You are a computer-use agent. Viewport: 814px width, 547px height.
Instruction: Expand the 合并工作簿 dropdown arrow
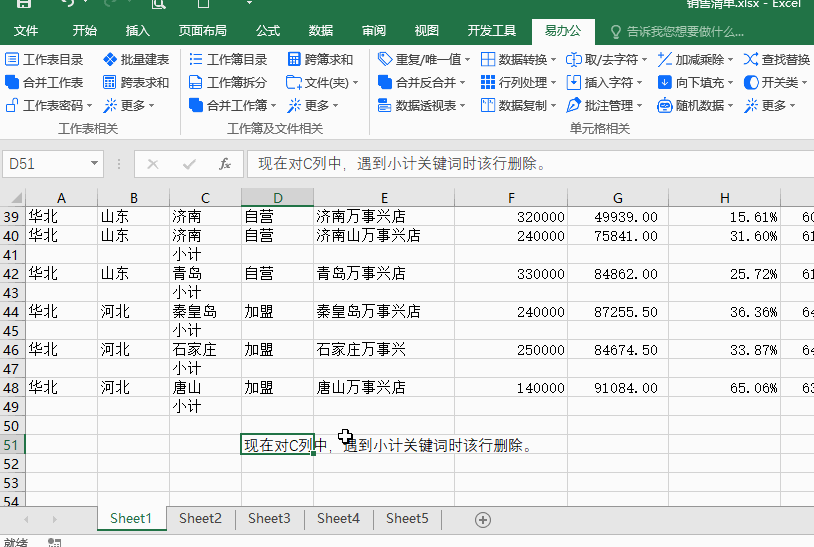tap(273, 106)
